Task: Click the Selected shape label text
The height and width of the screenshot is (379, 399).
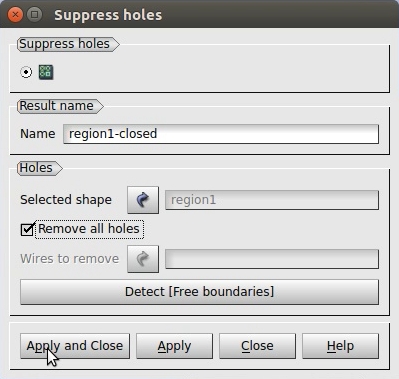Action: [x=66, y=200]
